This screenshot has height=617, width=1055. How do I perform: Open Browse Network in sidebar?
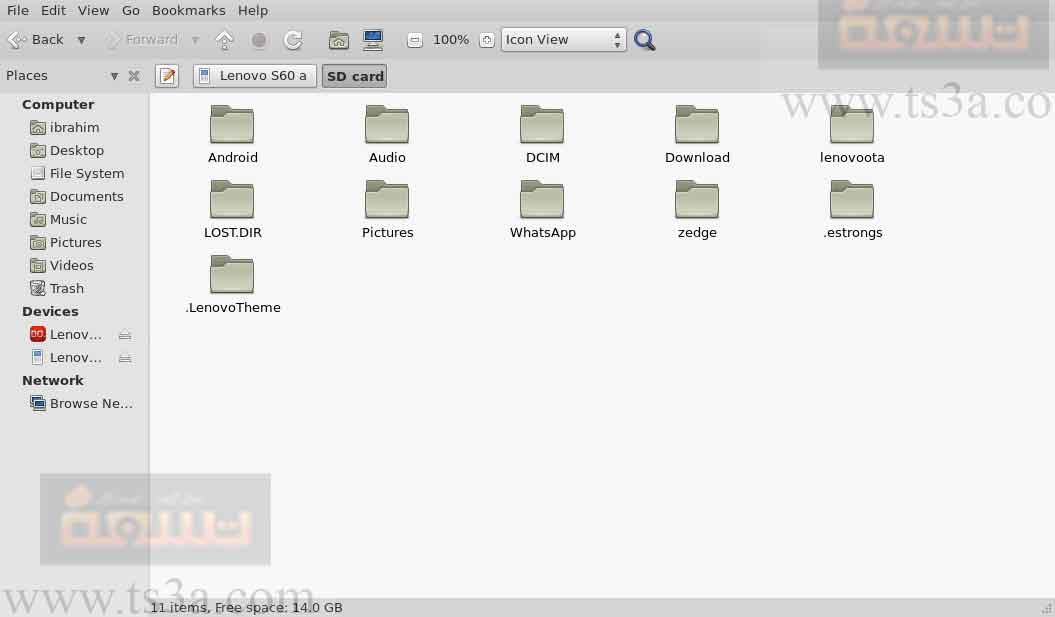[x=82, y=404]
